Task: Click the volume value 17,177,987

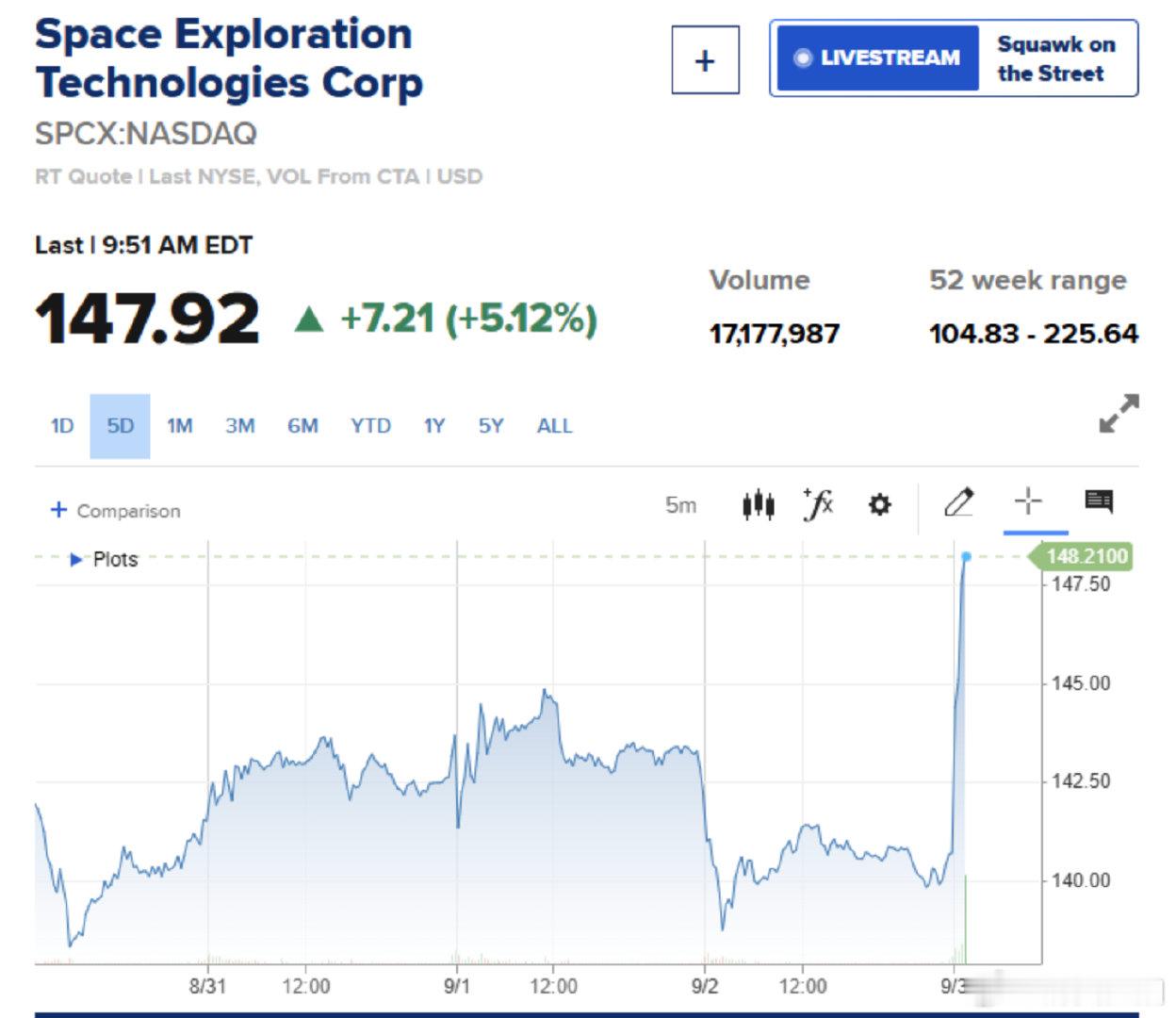Action: coord(774,334)
